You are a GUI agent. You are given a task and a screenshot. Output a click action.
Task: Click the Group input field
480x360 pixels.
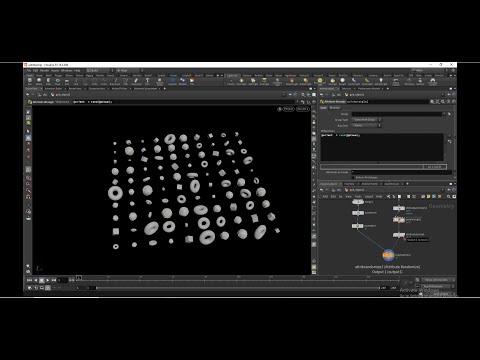(x=397, y=114)
